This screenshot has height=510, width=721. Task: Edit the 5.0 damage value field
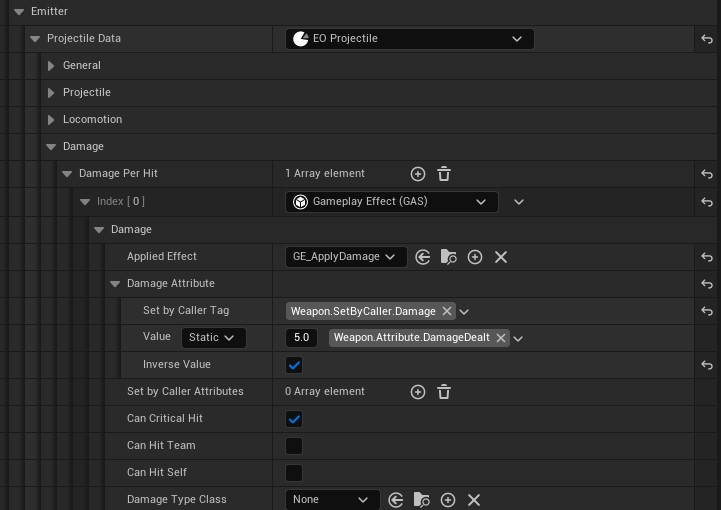[x=303, y=338]
